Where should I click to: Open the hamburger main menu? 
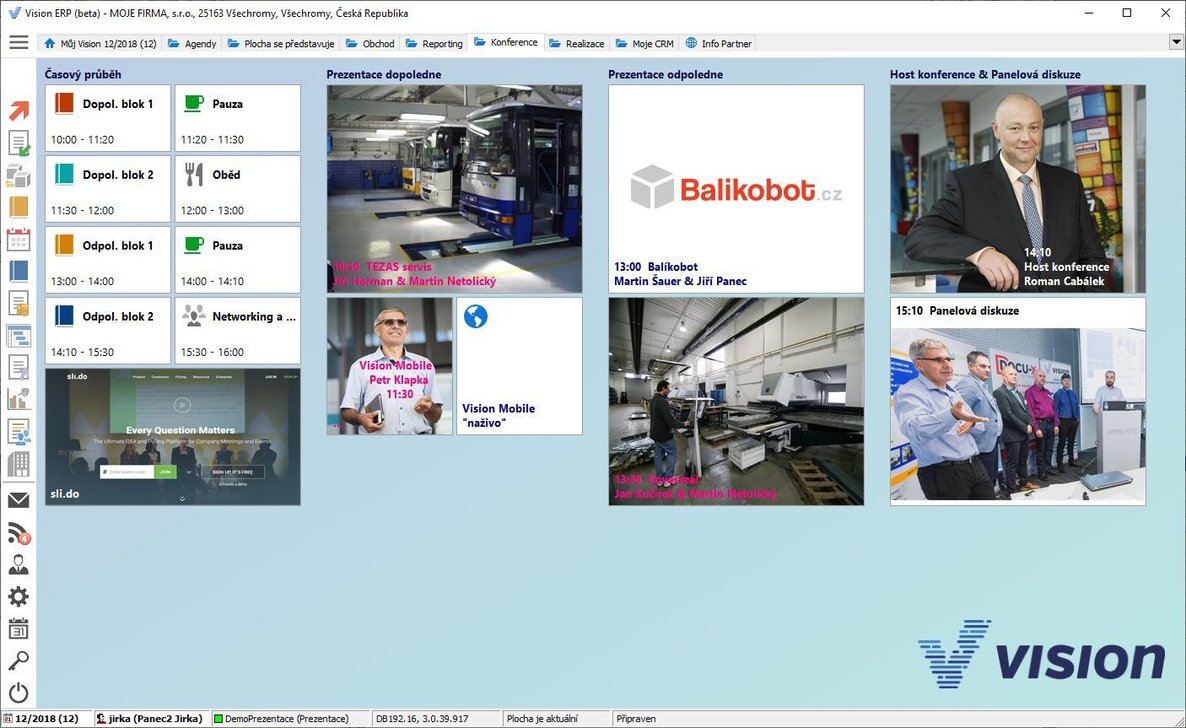(x=18, y=42)
